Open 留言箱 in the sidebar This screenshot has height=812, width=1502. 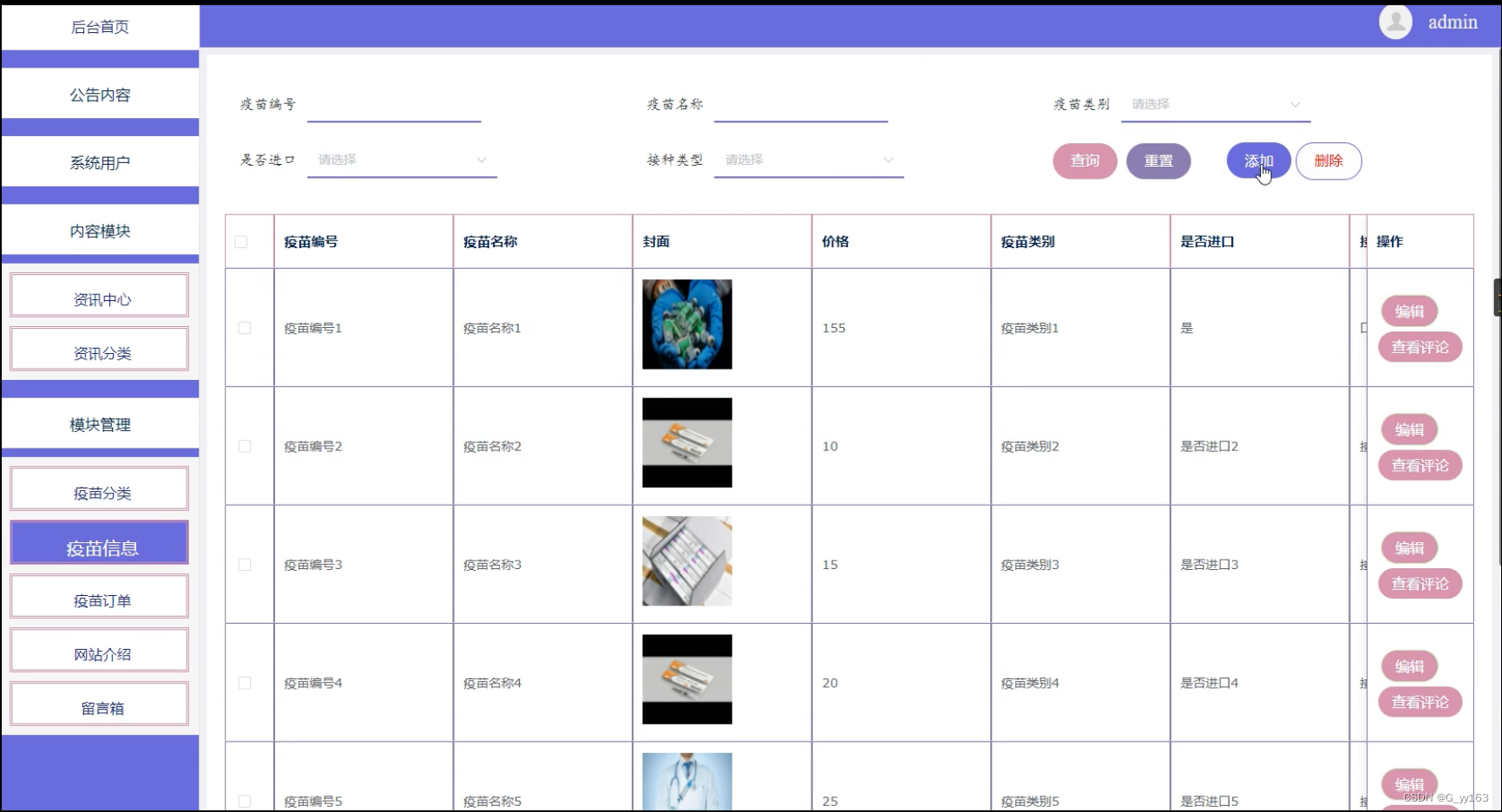click(100, 704)
